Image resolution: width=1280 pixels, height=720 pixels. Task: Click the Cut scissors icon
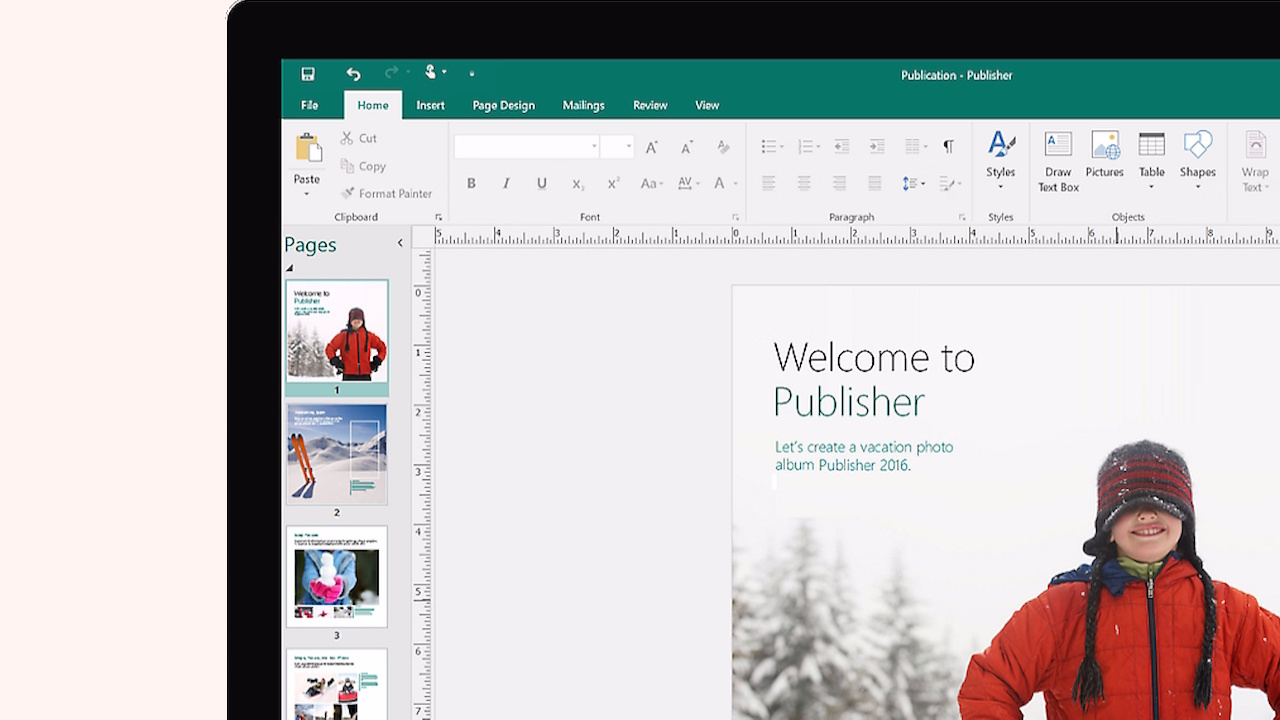(348, 138)
